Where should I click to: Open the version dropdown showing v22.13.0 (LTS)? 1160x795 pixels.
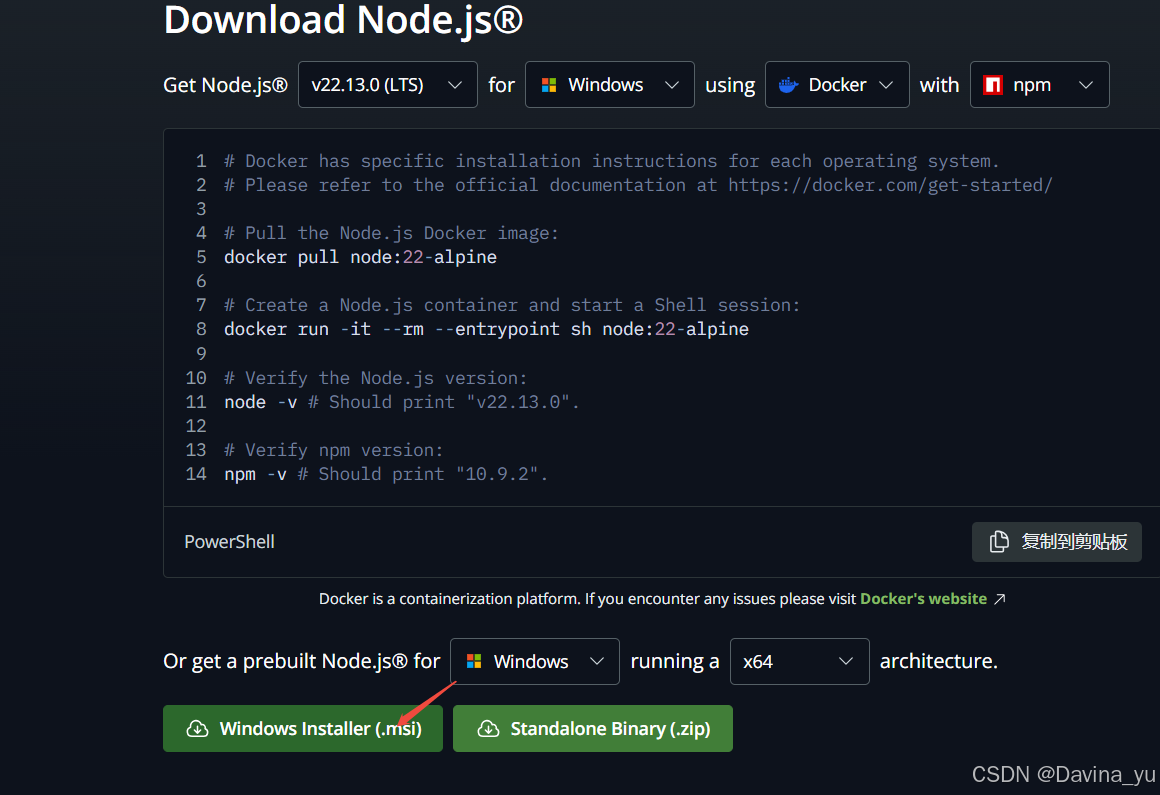pos(388,84)
